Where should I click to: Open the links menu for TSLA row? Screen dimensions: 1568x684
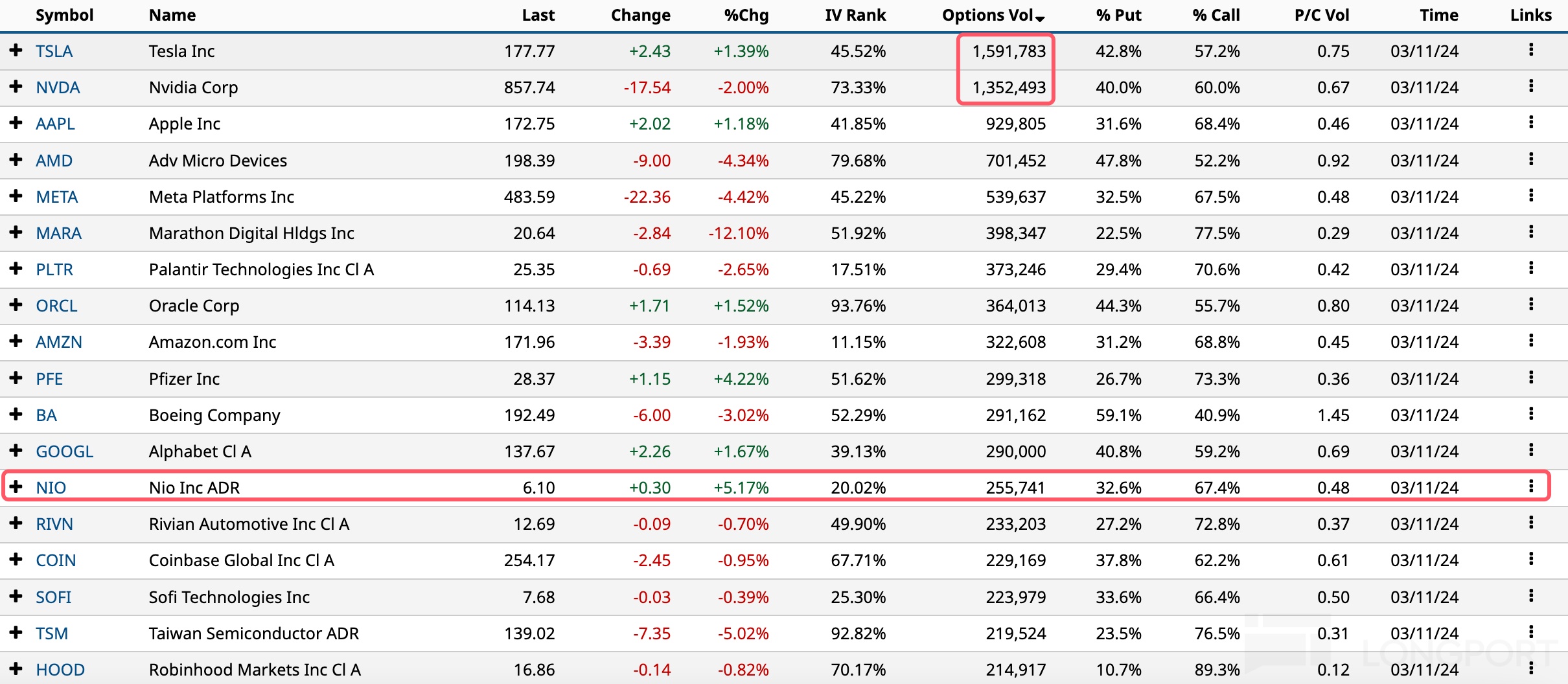(x=1530, y=50)
